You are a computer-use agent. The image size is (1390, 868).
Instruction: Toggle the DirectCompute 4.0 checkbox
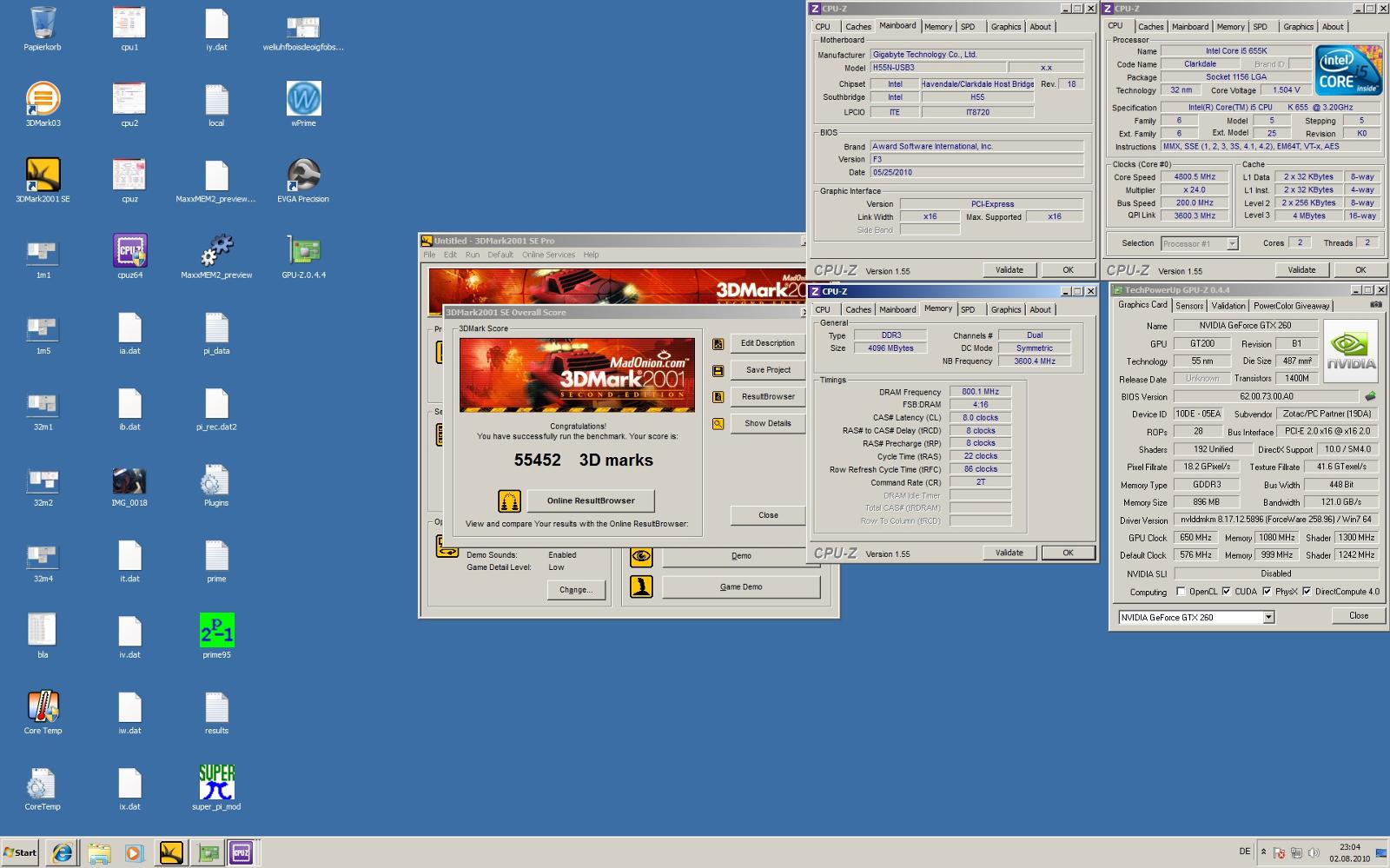[1307, 592]
